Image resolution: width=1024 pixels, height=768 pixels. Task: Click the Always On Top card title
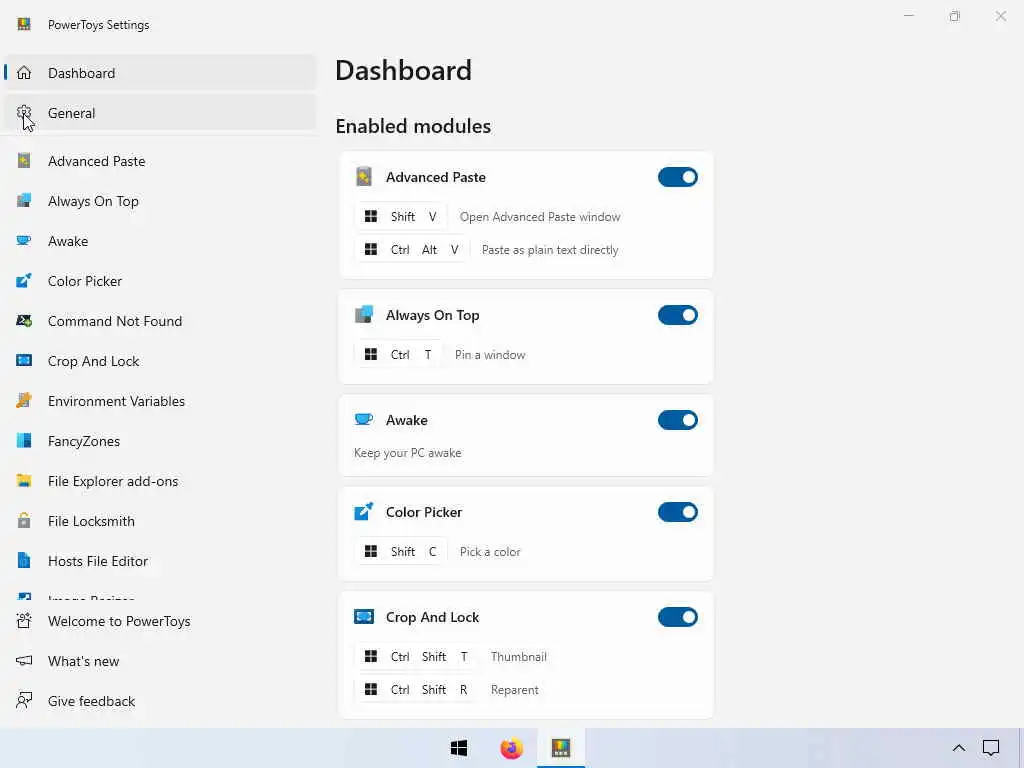click(x=432, y=315)
